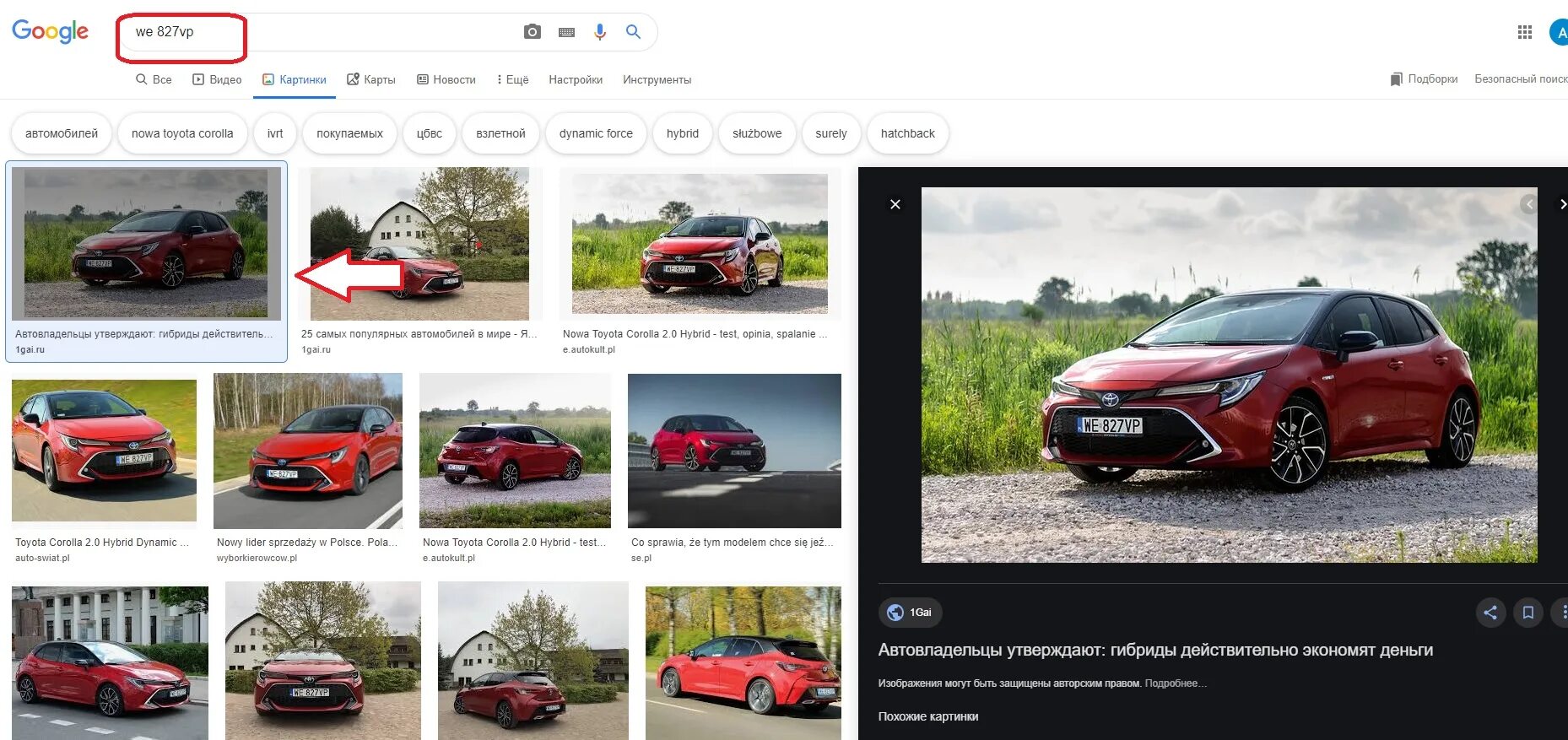Image resolution: width=1568 pixels, height=740 pixels.
Task: Open se.pl Co sprawia thumbnail
Action: 734,451
